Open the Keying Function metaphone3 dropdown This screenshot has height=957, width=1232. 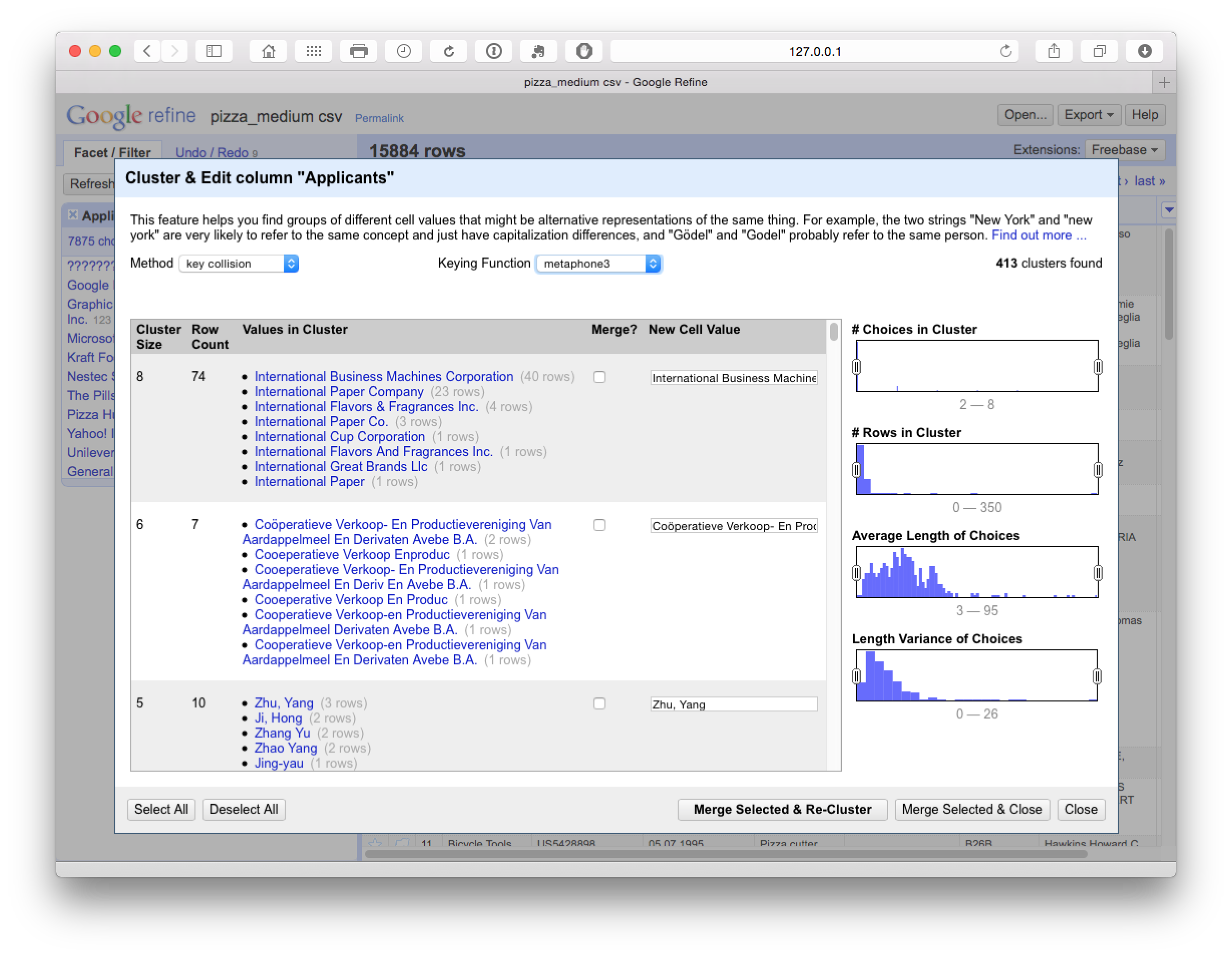coord(598,264)
